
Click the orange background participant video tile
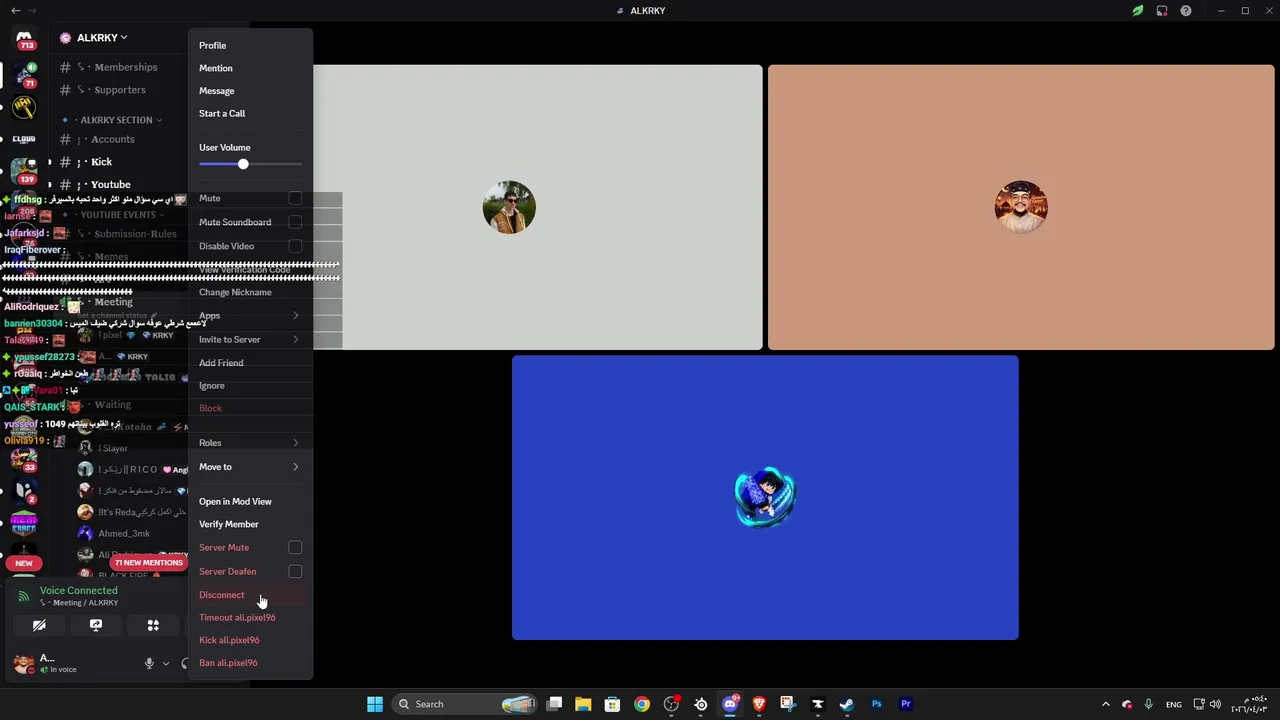click(1021, 208)
